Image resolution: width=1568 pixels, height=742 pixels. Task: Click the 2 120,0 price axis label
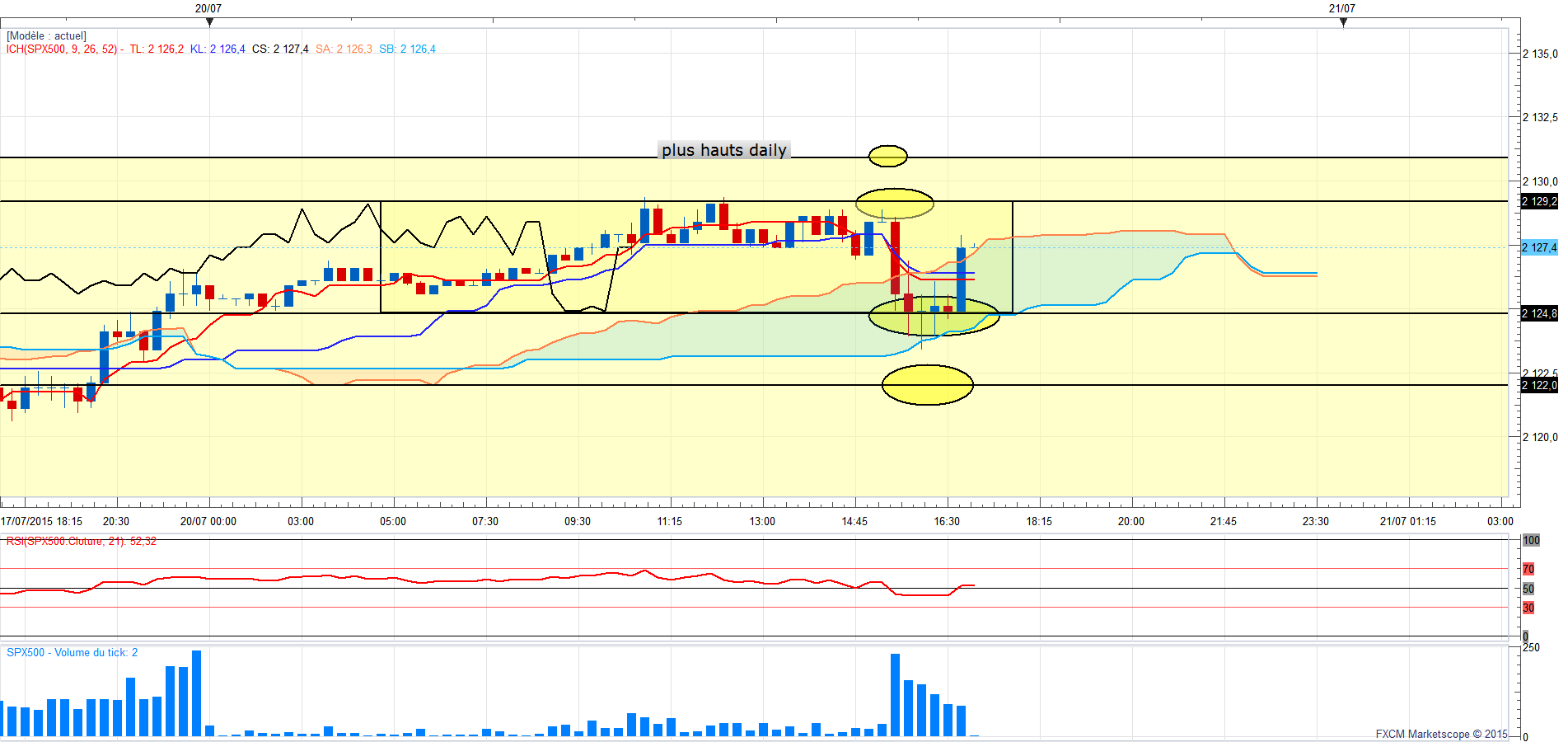pos(1541,437)
